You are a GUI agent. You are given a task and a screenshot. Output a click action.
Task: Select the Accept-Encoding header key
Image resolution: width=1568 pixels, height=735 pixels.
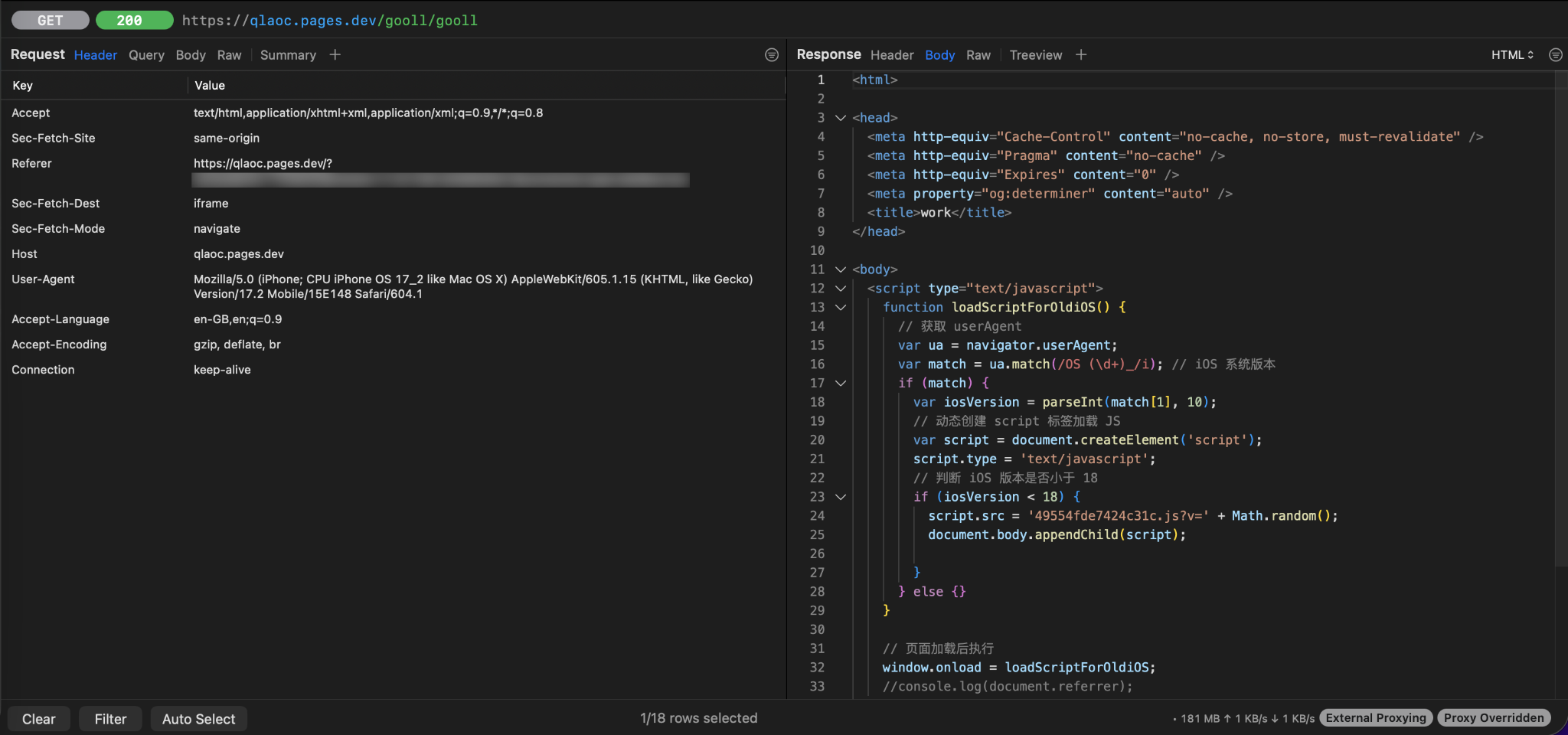pos(59,344)
